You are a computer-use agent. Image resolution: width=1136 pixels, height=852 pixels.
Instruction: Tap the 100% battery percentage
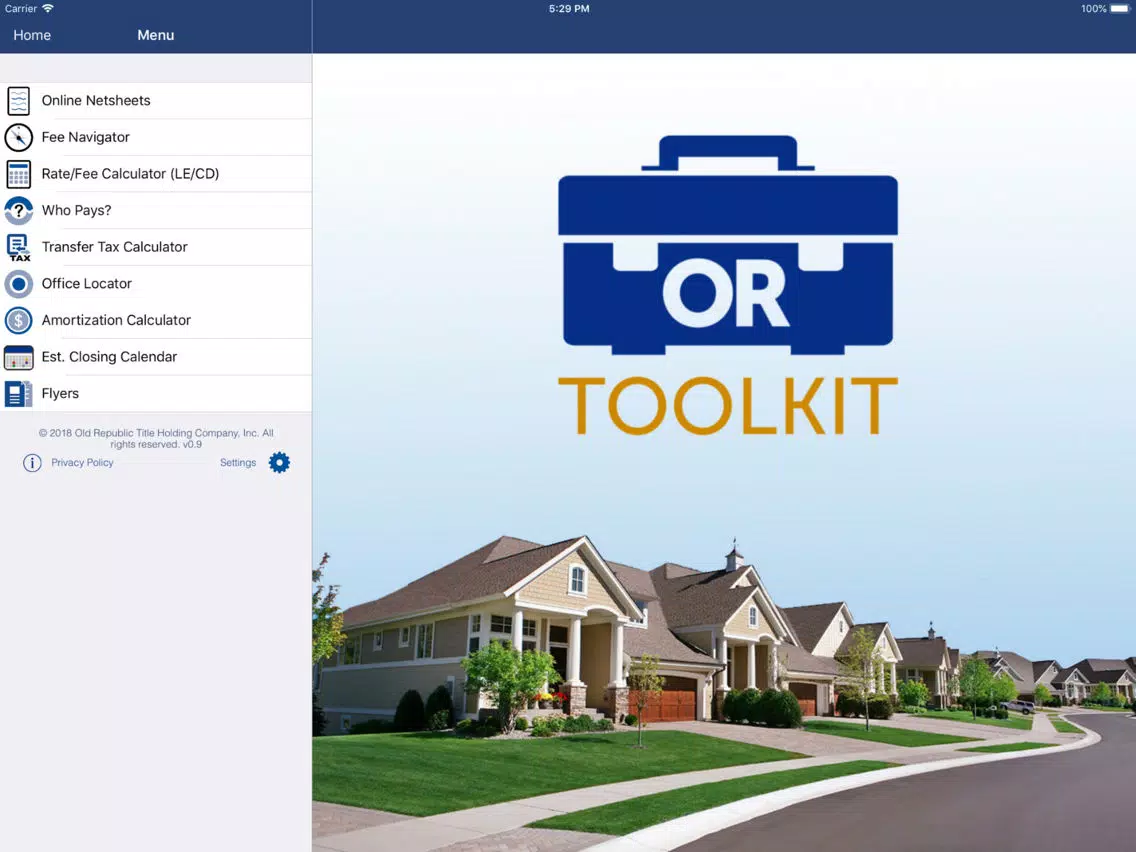[x=1093, y=9]
